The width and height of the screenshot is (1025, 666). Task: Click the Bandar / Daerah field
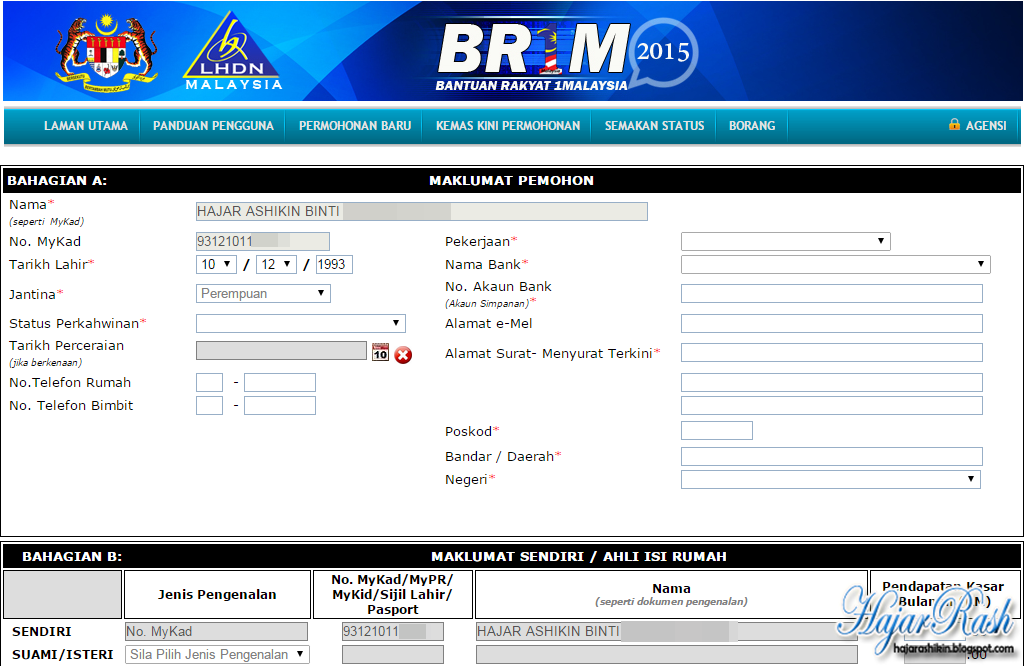pyautogui.click(x=832, y=456)
